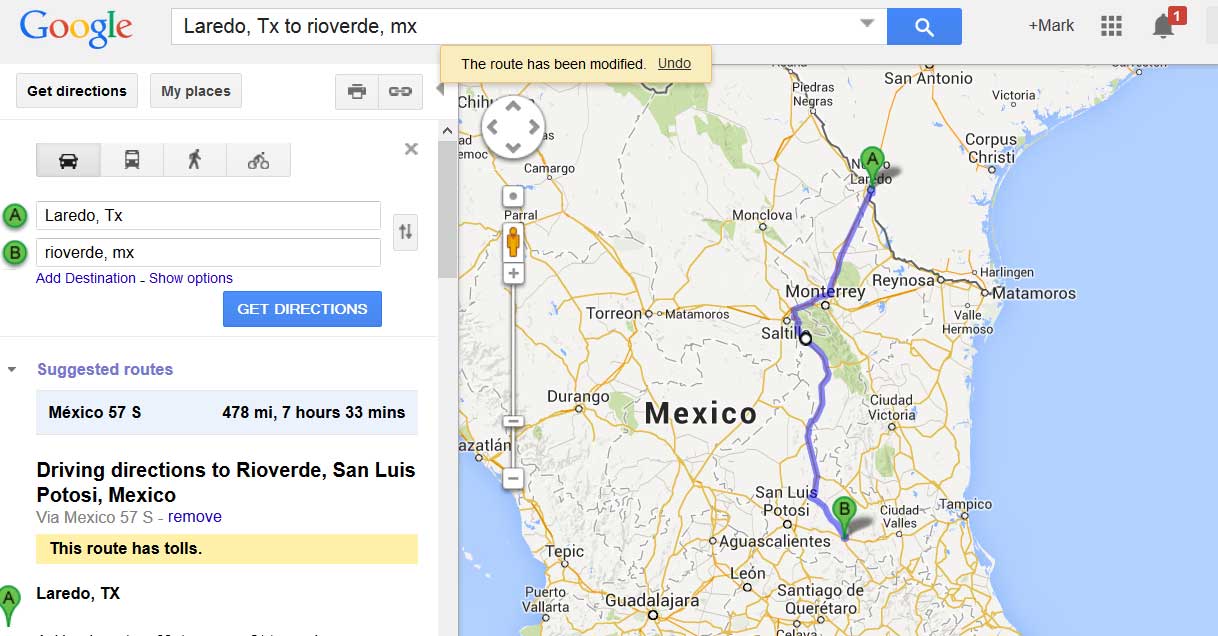Open the notifications bell

tap(1163, 26)
